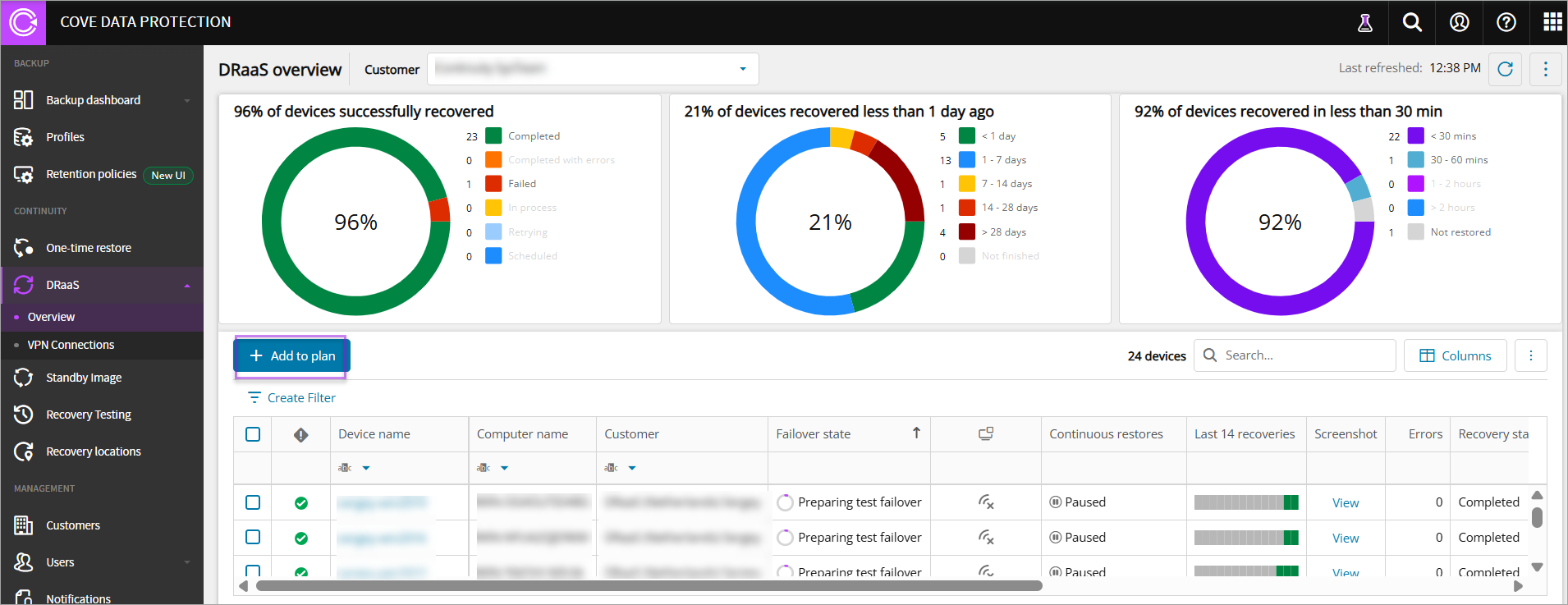The width and height of the screenshot is (1568, 605).
Task: Open the app launcher grid icon
Action: click(1552, 23)
